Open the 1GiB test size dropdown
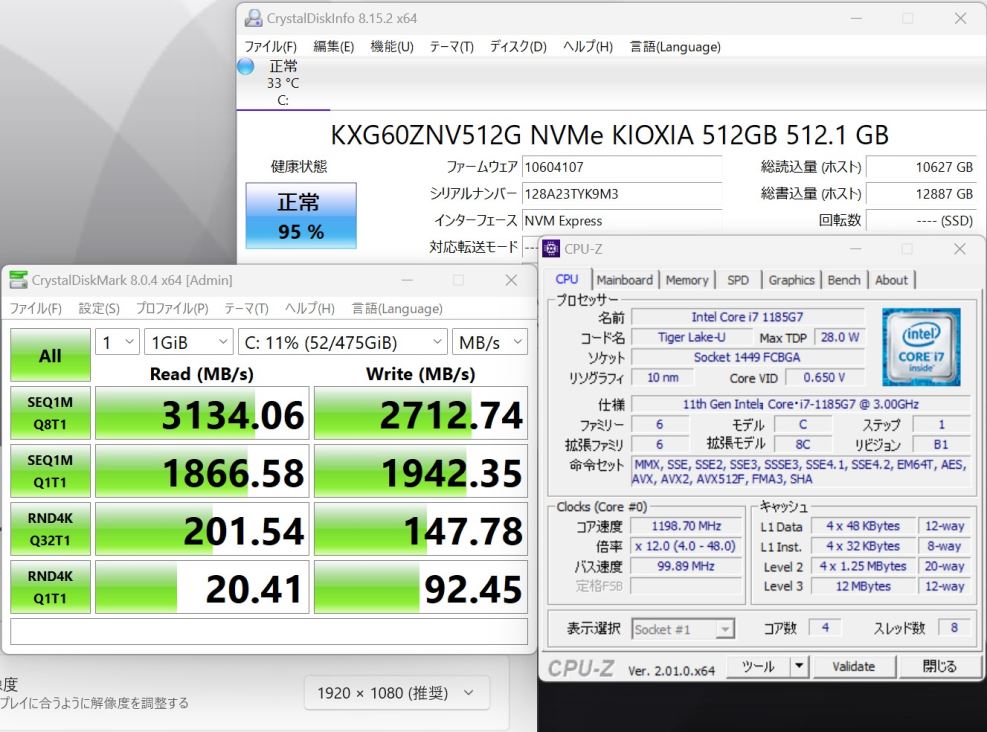The height and width of the screenshot is (732, 987). tap(188, 343)
